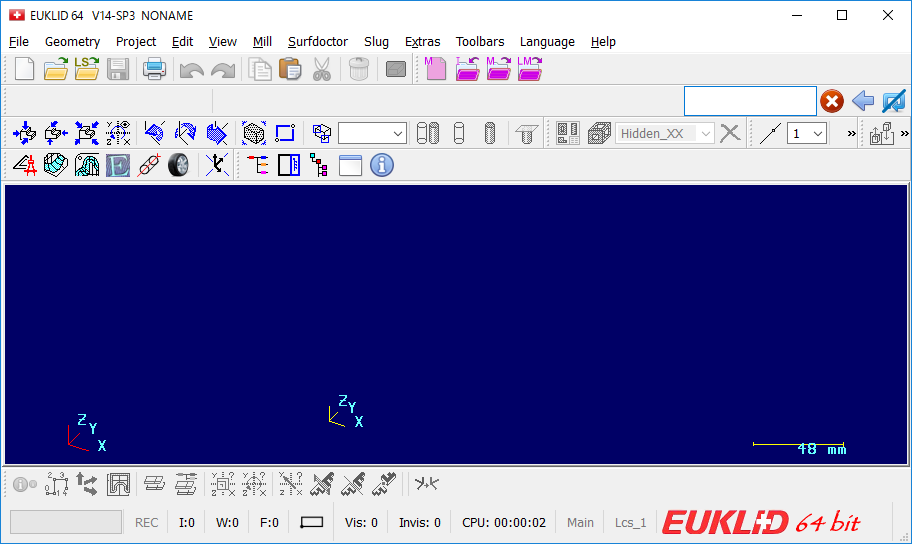The image size is (912, 544).
Task: Click the F:0 status indicator
Action: tap(269, 522)
